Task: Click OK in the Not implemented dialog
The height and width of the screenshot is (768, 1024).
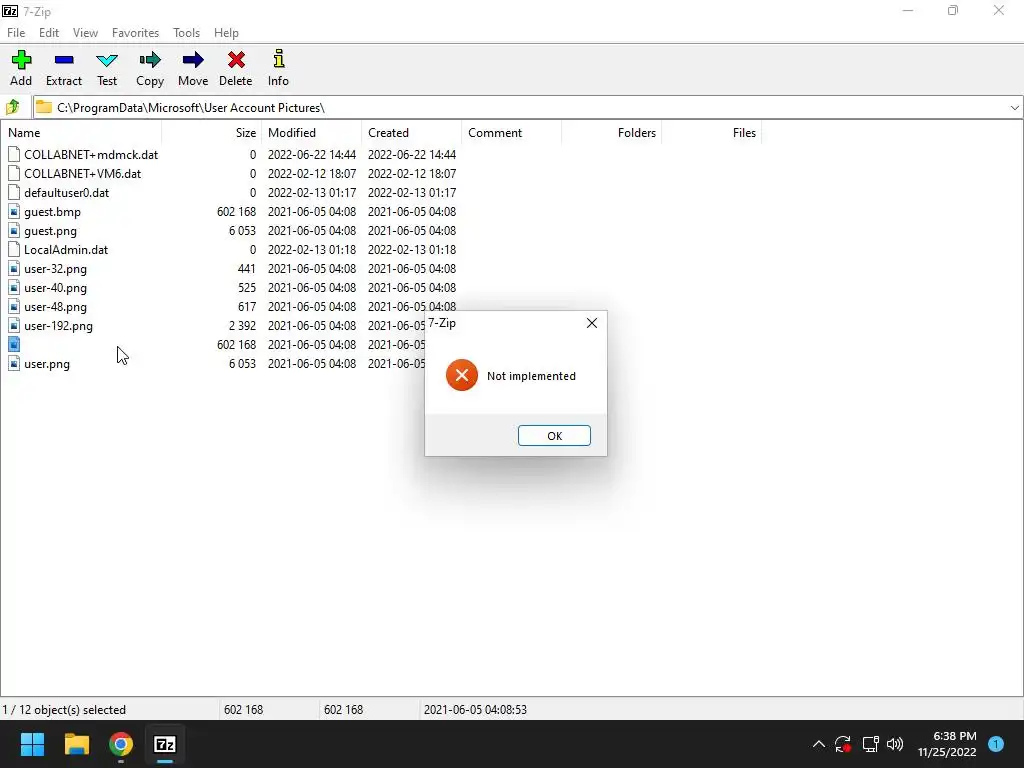Action: coord(554,436)
